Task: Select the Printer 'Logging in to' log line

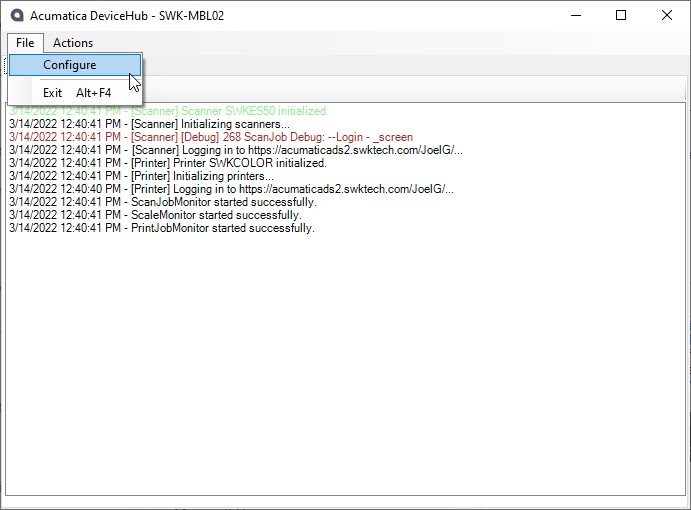Action: point(231,189)
